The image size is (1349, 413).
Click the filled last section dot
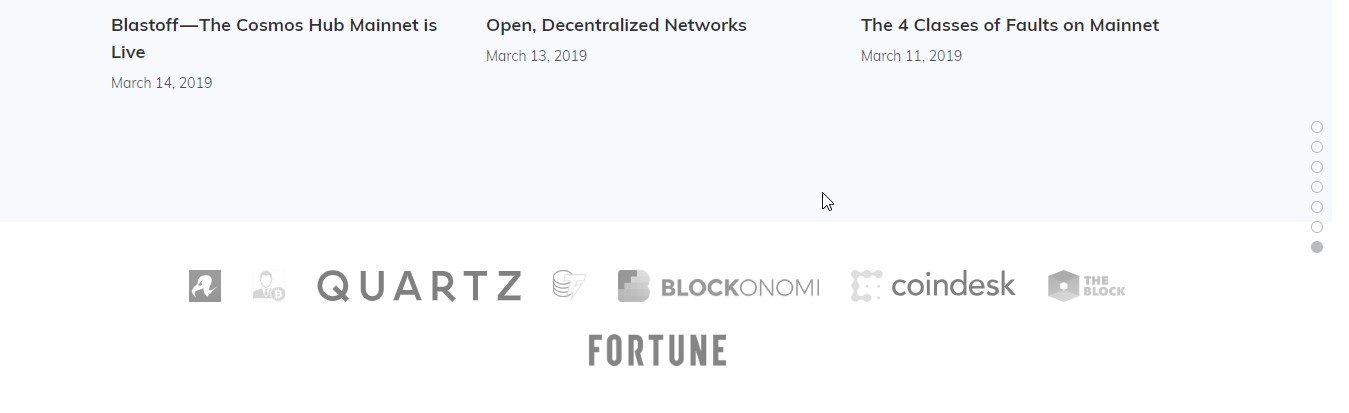point(1317,247)
